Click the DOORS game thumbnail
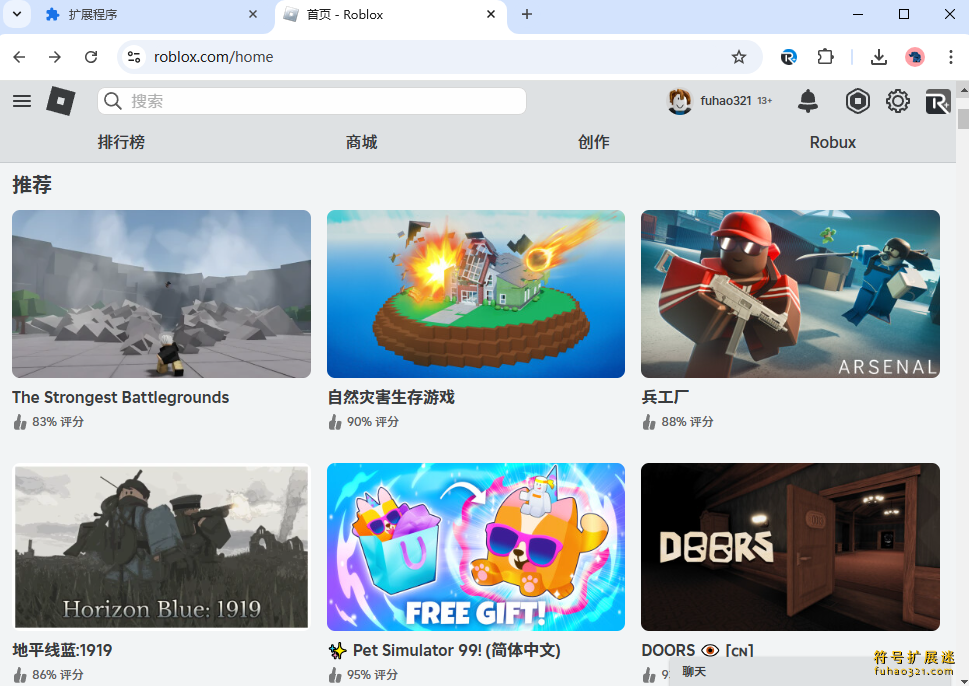 (x=790, y=547)
